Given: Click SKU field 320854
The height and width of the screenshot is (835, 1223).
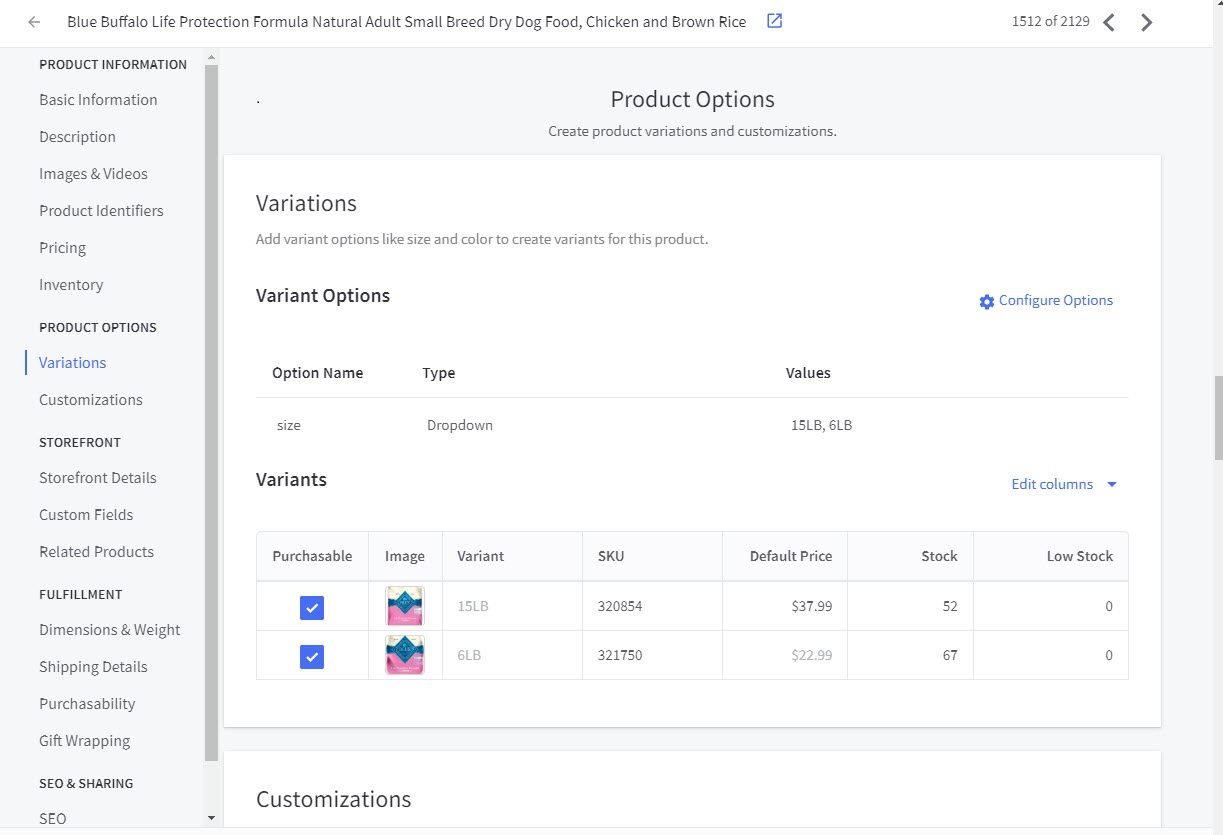Looking at the screenshot, I should (x=652, y=606).
